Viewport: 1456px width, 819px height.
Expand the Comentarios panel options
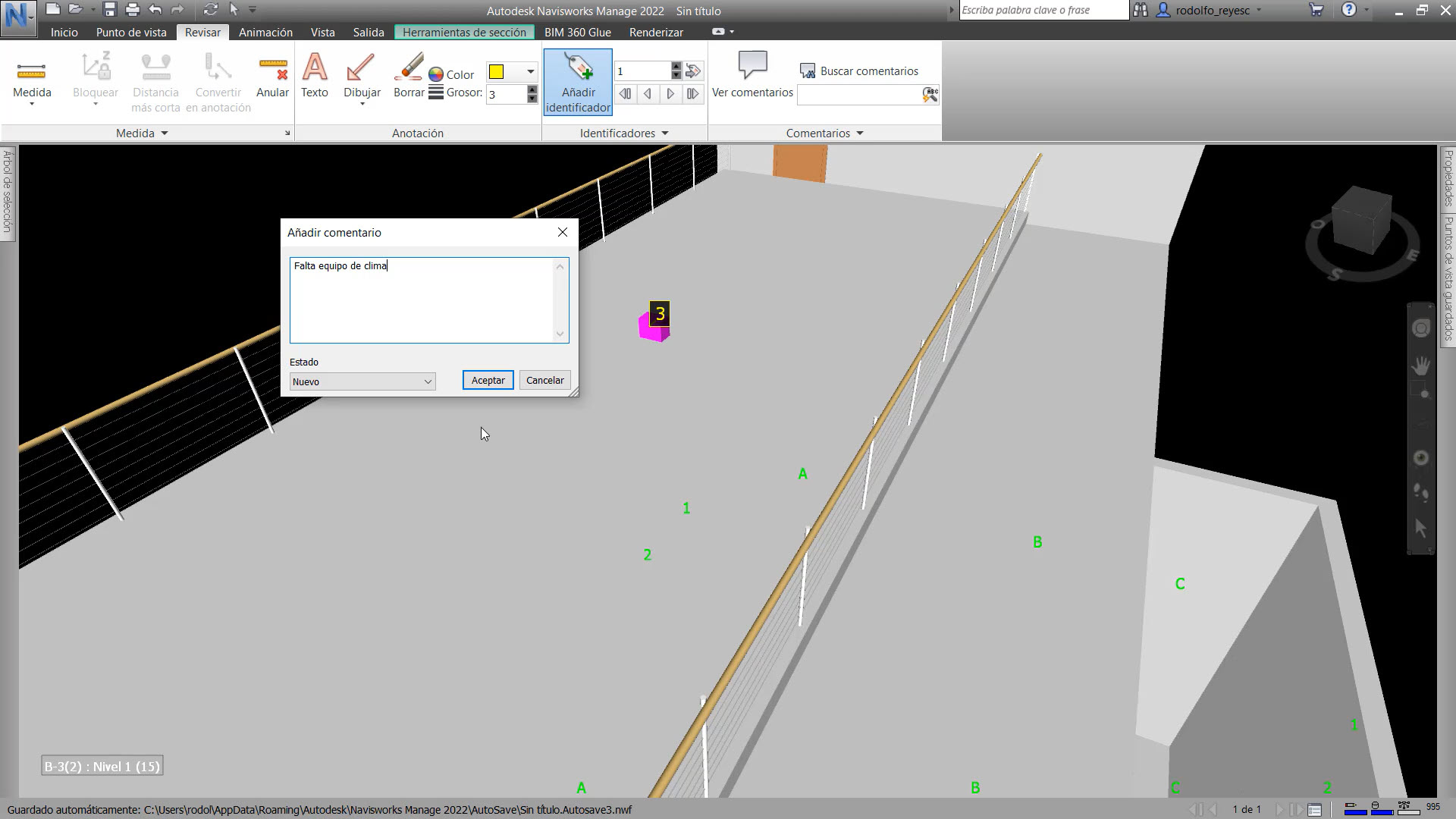[860, 133]
